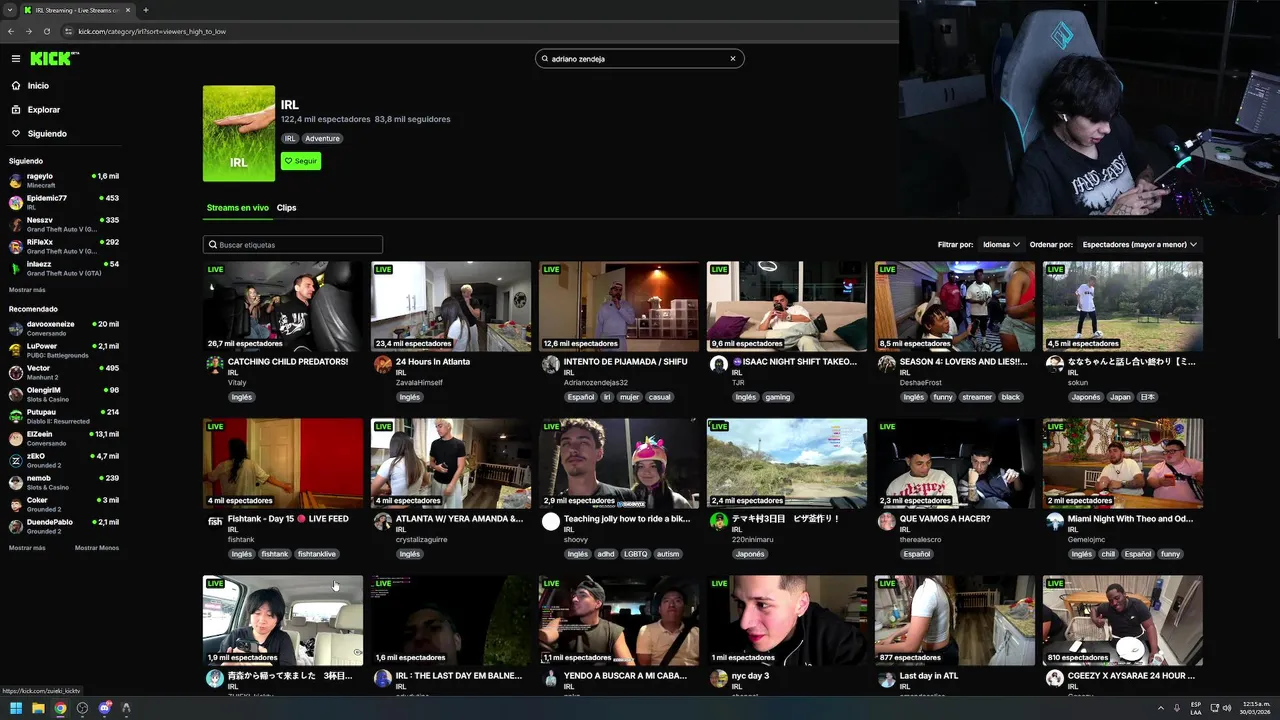This screenshot has height=720, width=1280.
Task: Close the IRL Streaming browser tab
Action: pos(128,10)
